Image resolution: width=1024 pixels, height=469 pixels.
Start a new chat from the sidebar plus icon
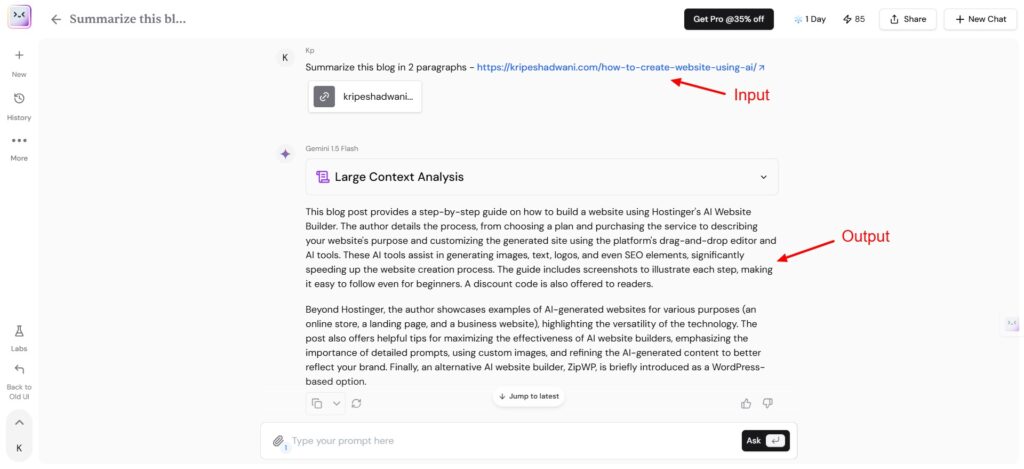pos(19,55)
